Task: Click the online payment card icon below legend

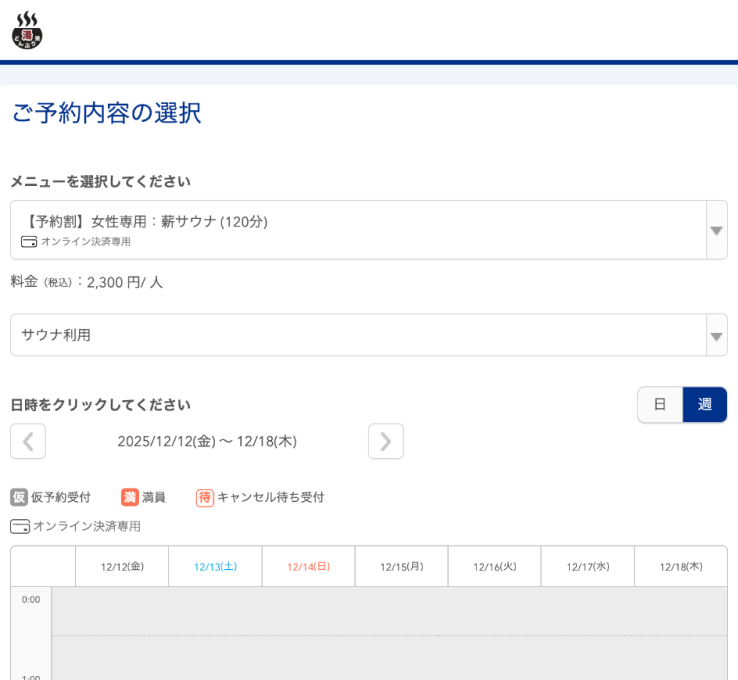Action: [20, 526]
